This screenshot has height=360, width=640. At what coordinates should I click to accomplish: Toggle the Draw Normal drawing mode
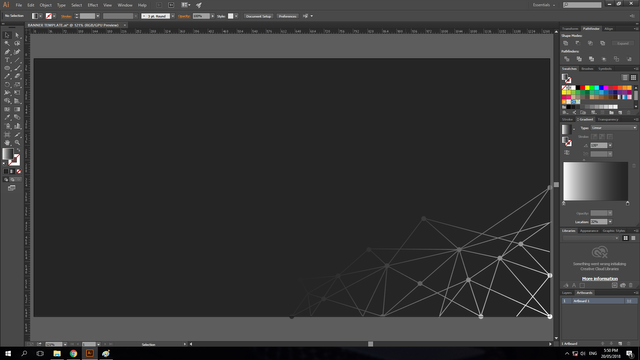(x=6, y=180)
